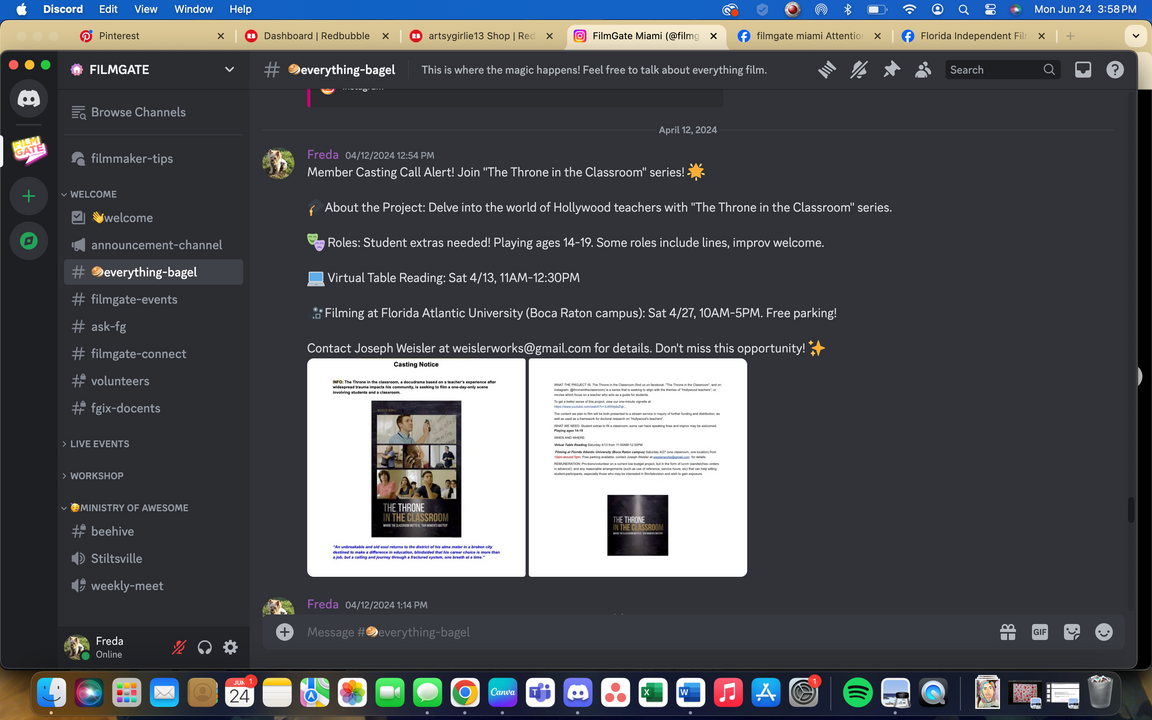Open Inbox icon in header
The image size is (1152, 720).
1083,70
